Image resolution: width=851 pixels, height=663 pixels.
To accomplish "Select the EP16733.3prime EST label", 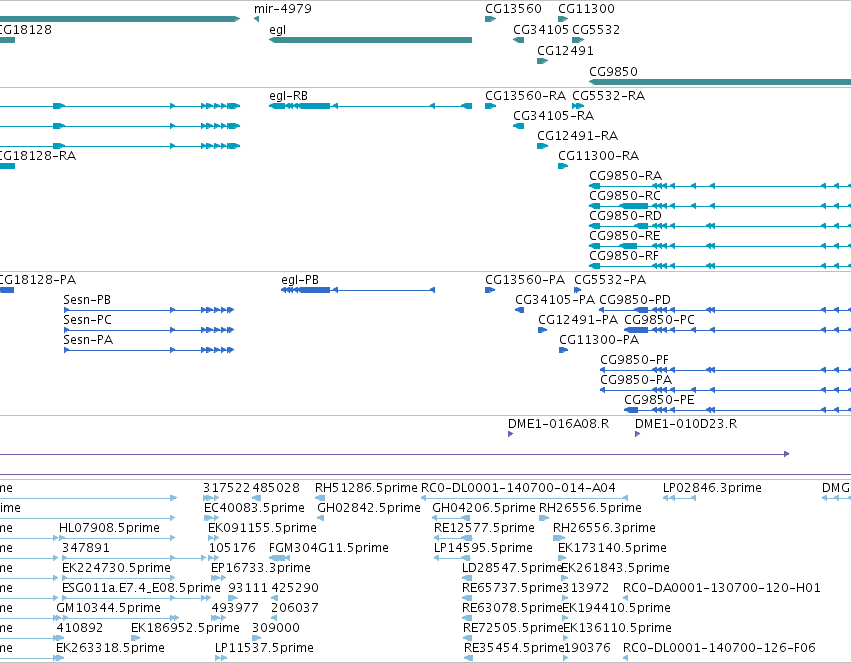I will click(261, 568).
